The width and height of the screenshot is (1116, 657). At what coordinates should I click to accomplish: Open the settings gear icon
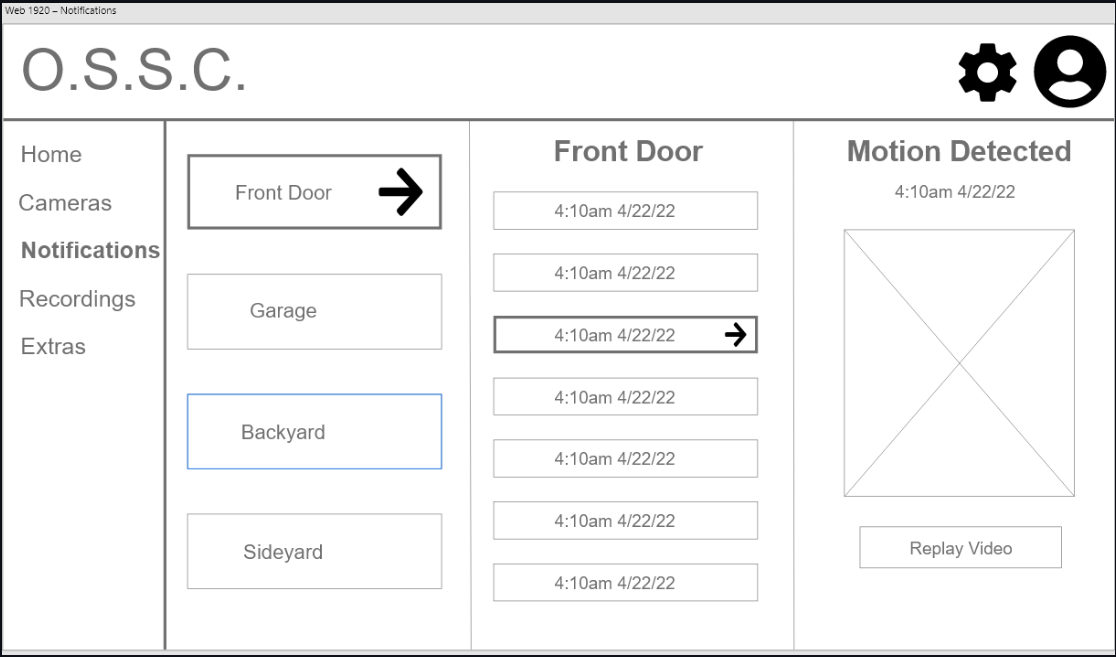pyautogui.click(x=986, y=71)
